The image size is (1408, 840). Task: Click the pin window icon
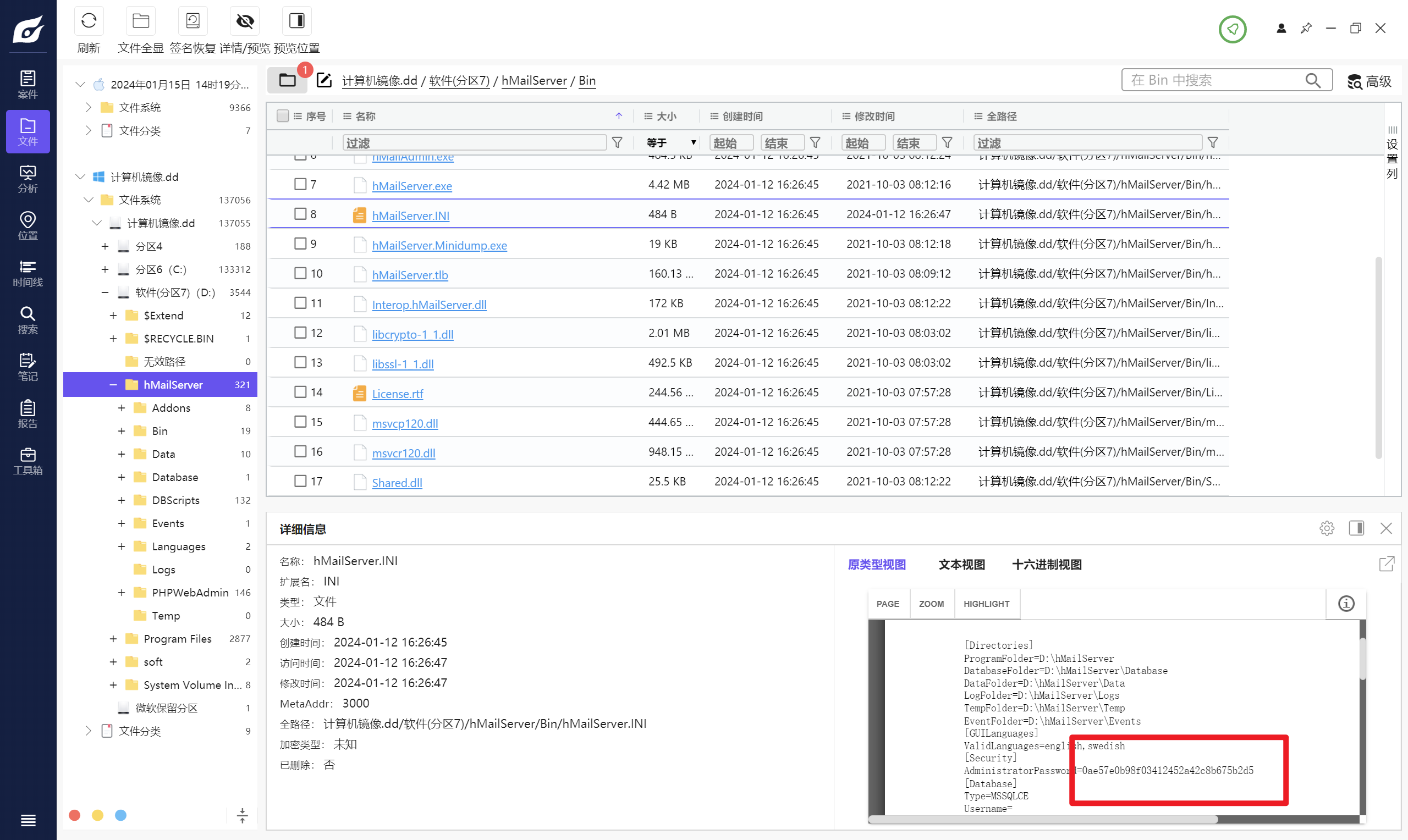pos(1306,28)
